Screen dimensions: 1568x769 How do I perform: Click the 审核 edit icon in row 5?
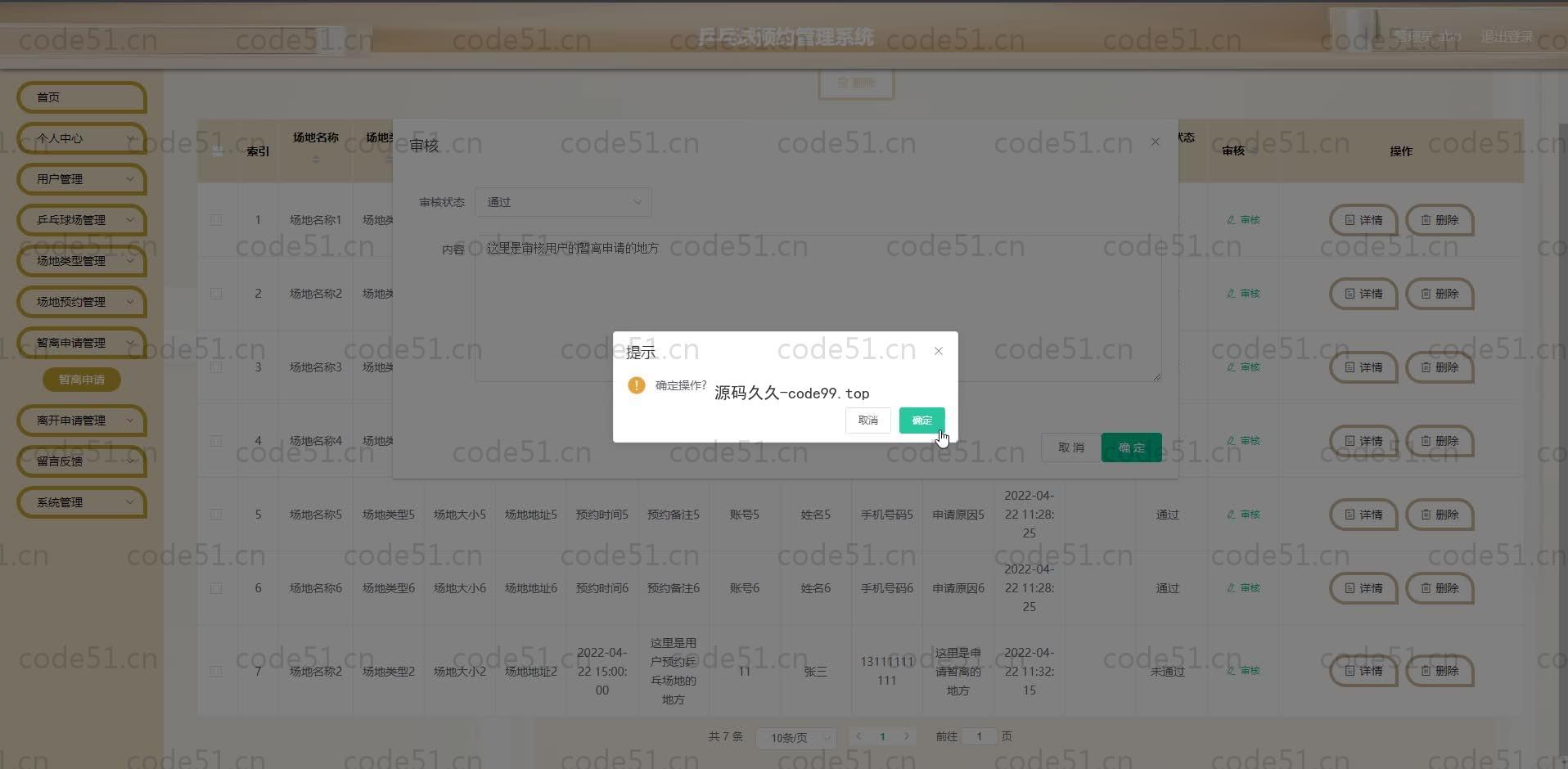pos(1243,515)
